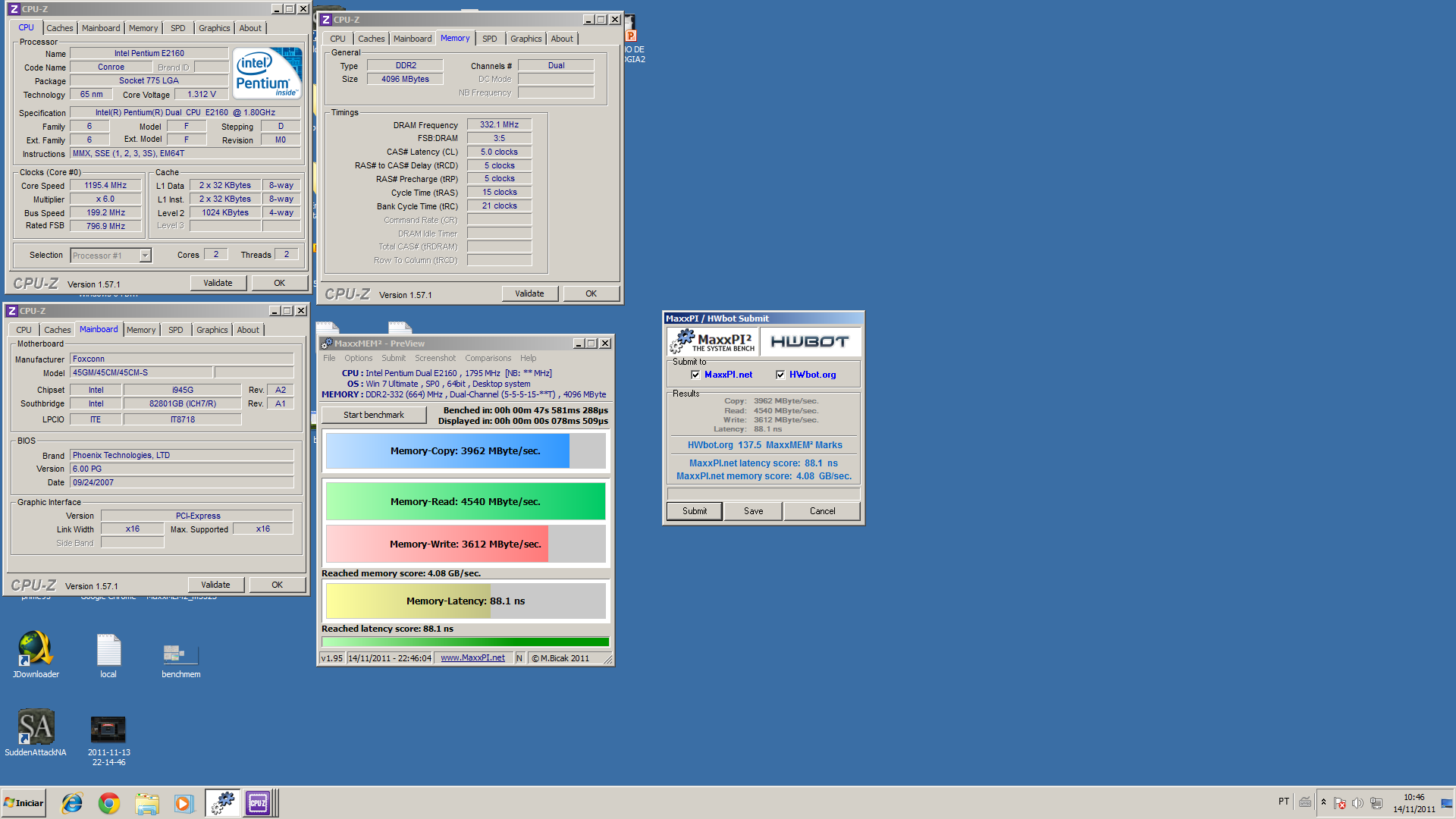The width and height of the screenshot is (1456, 819).
Task: Click the empty field in HWbot Submit dialog
Action: [x=763, y=493]
